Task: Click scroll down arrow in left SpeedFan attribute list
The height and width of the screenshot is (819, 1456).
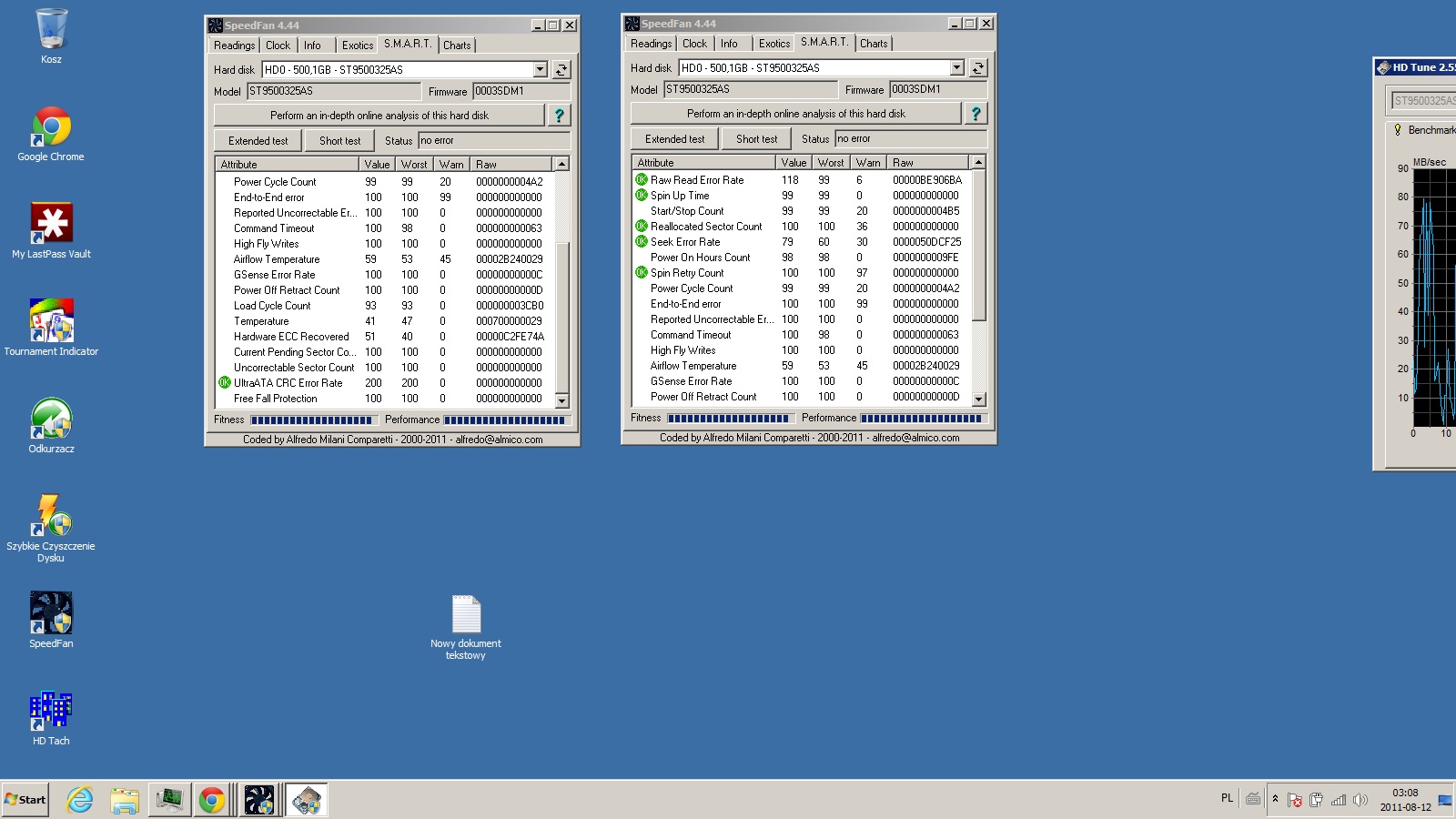Action: [x=561, y=400]
